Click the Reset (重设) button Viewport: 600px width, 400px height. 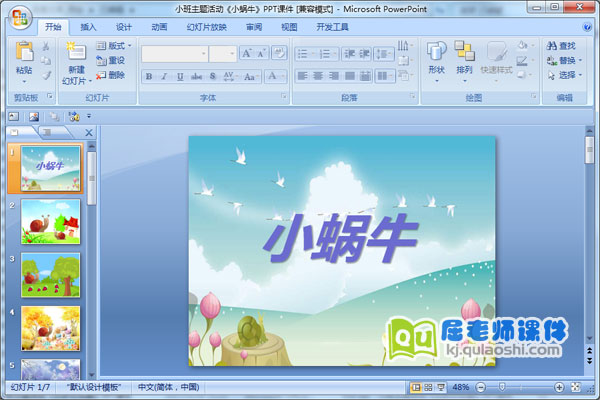pyautogui.click(x=111, y=60)
